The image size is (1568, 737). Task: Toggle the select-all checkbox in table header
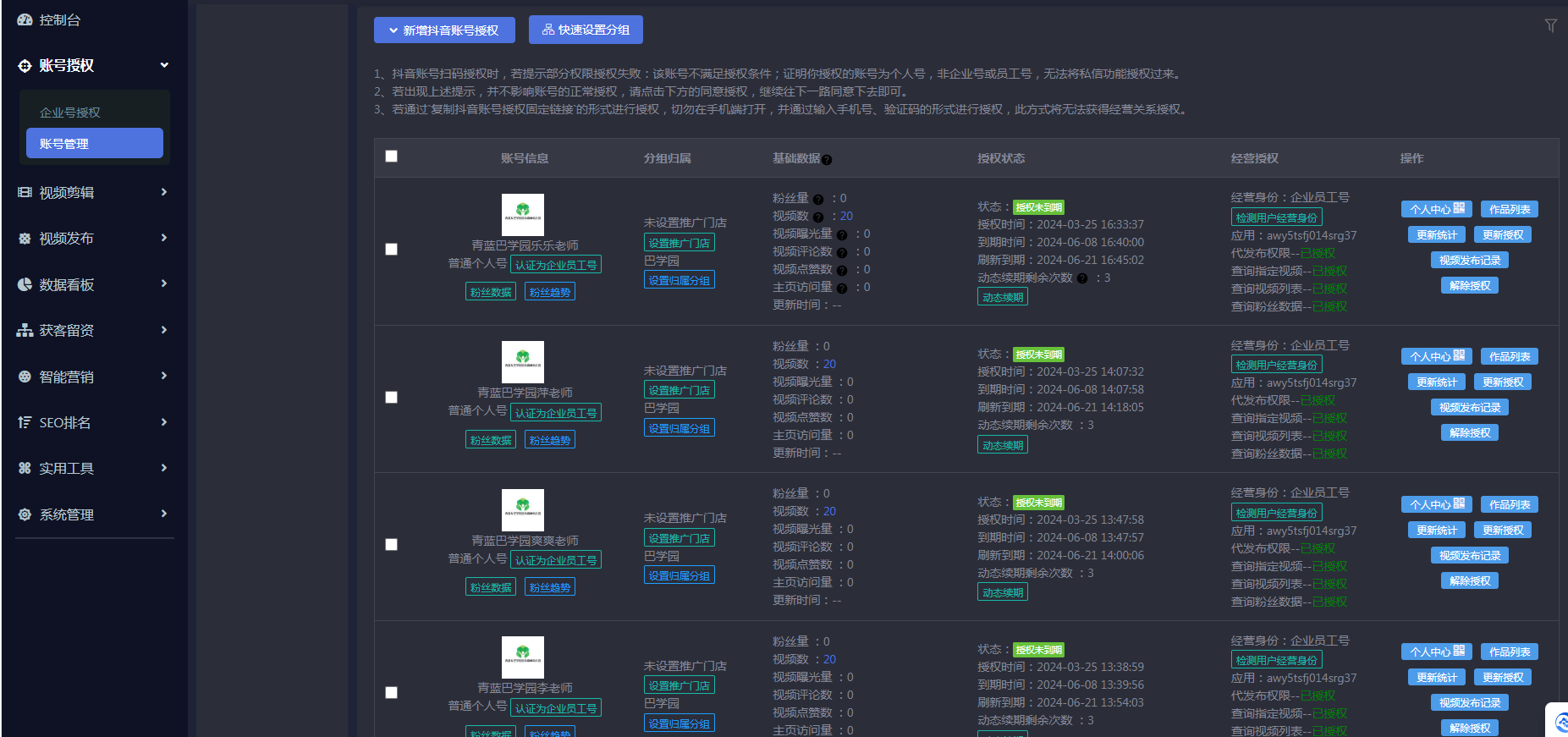[x=391, y=157]
